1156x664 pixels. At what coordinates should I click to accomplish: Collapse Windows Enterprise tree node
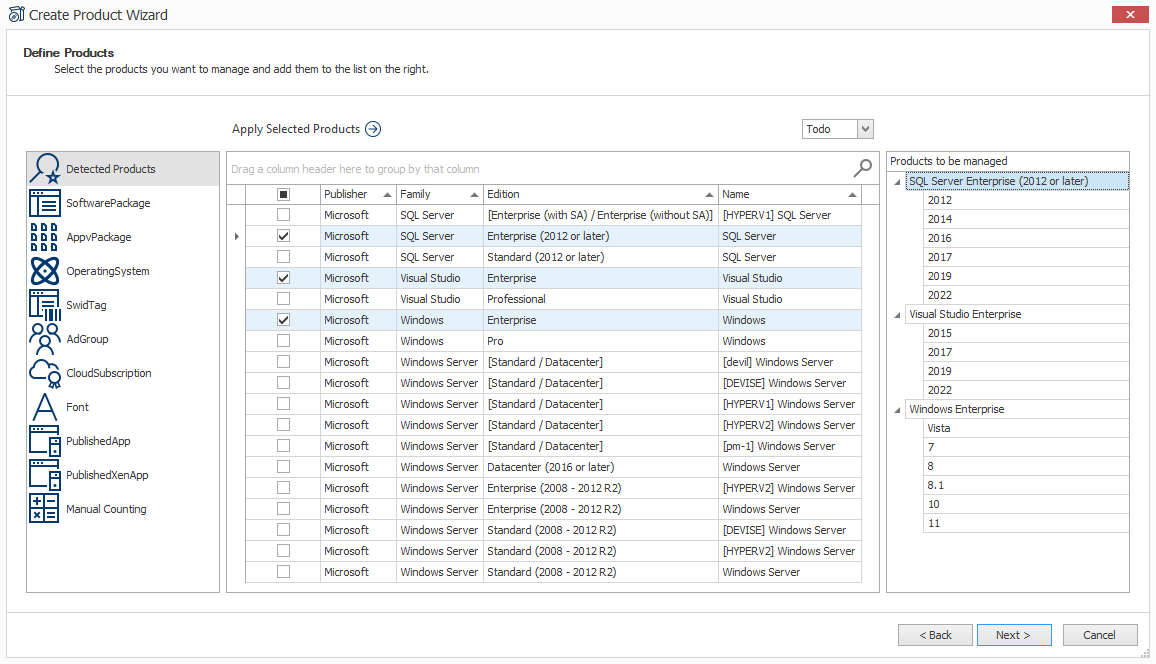(x=897, y=410)
